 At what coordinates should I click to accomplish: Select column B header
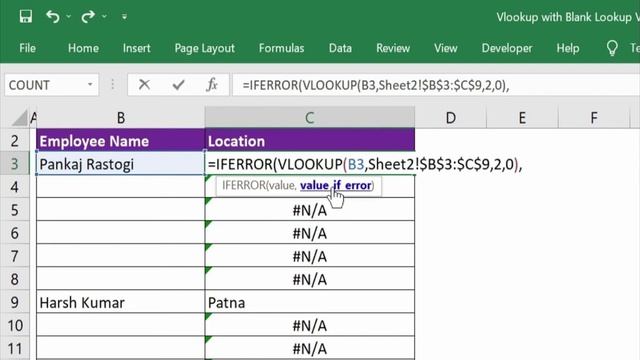click(121, 118)
